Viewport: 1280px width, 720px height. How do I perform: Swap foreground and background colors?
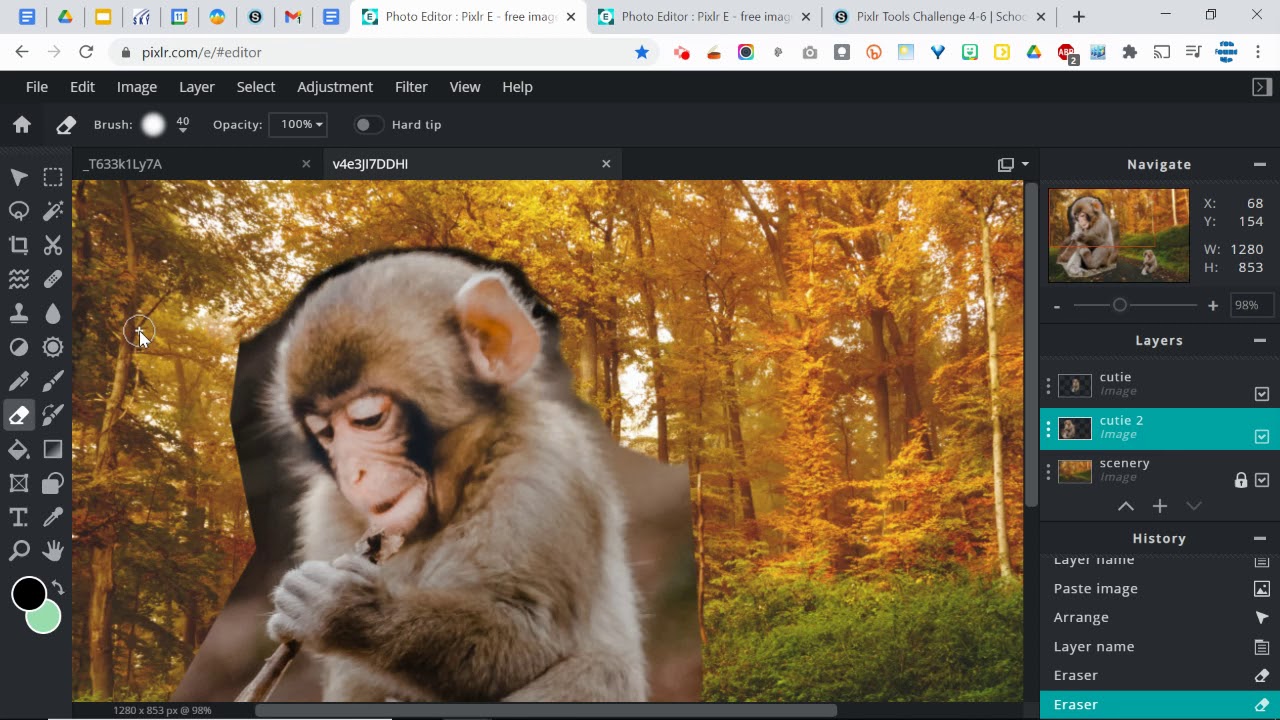(57, 588)
